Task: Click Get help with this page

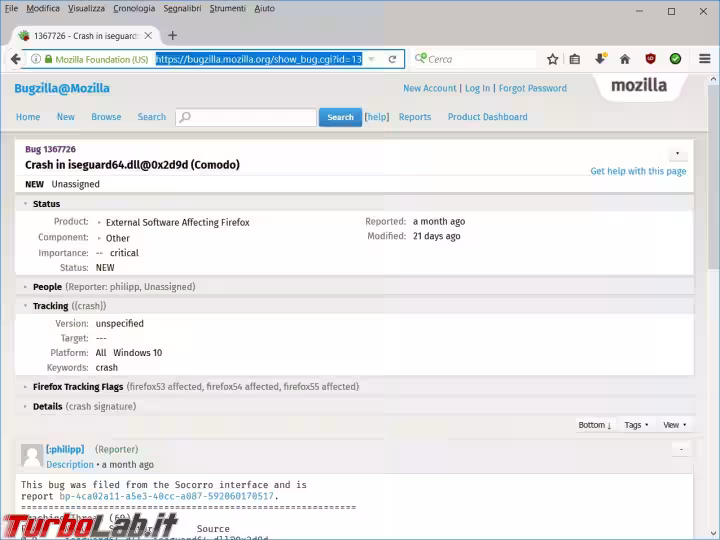Action: [x=638, y=171]
